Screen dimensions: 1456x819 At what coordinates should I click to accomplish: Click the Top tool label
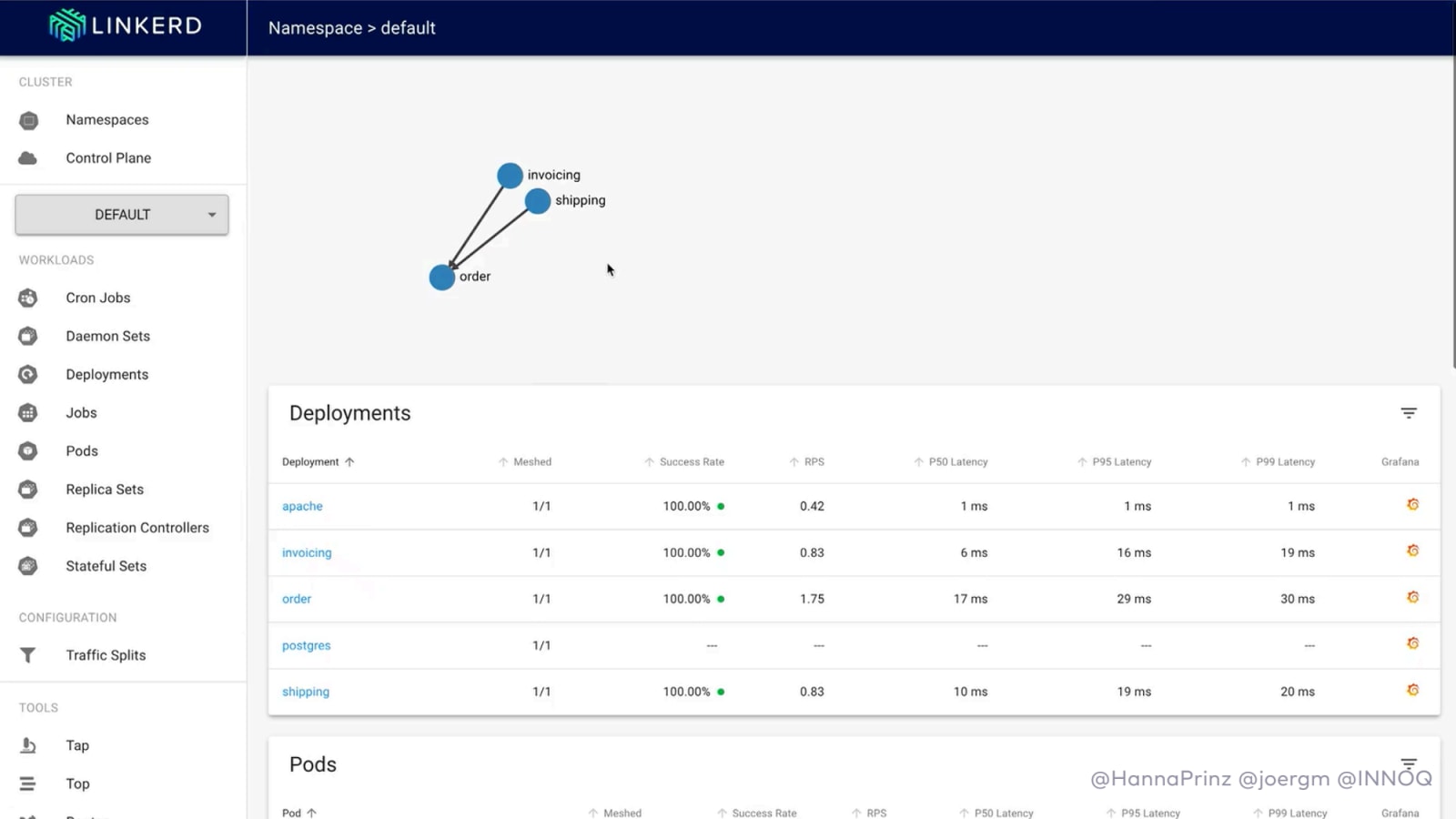click(x=77, y=784)
